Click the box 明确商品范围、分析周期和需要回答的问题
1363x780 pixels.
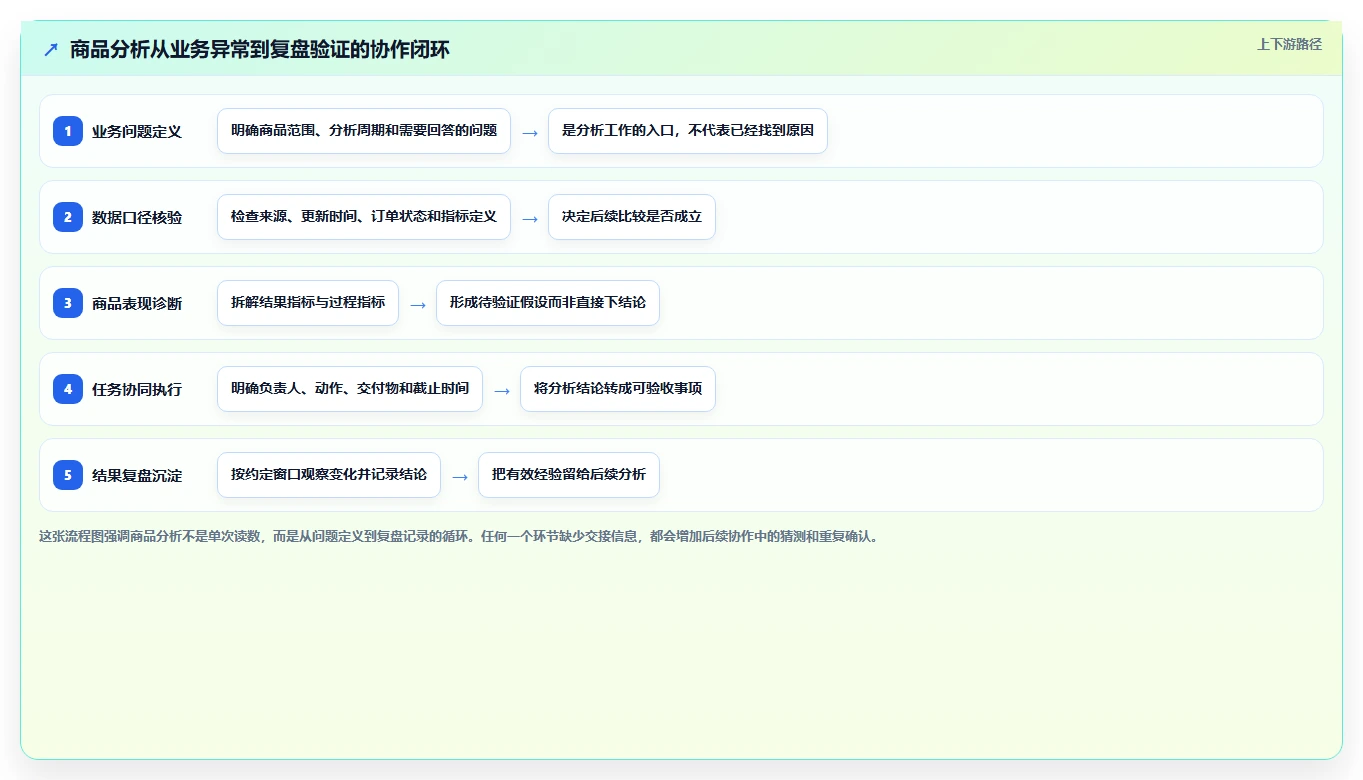(x=364, y=131)
